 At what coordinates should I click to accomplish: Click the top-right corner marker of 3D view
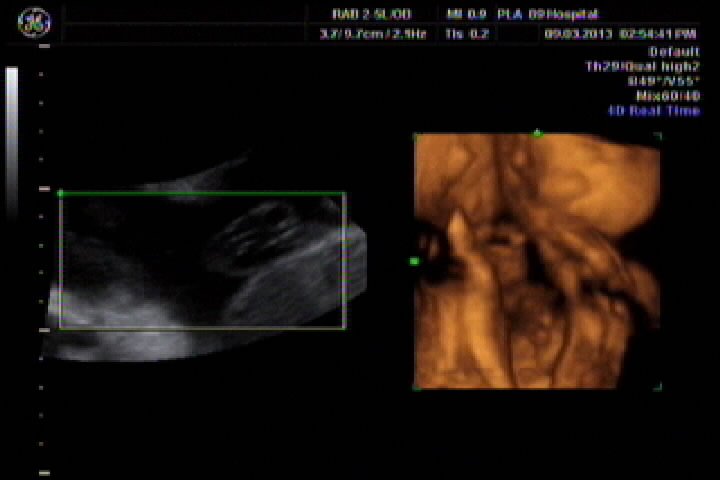(658, 135)
